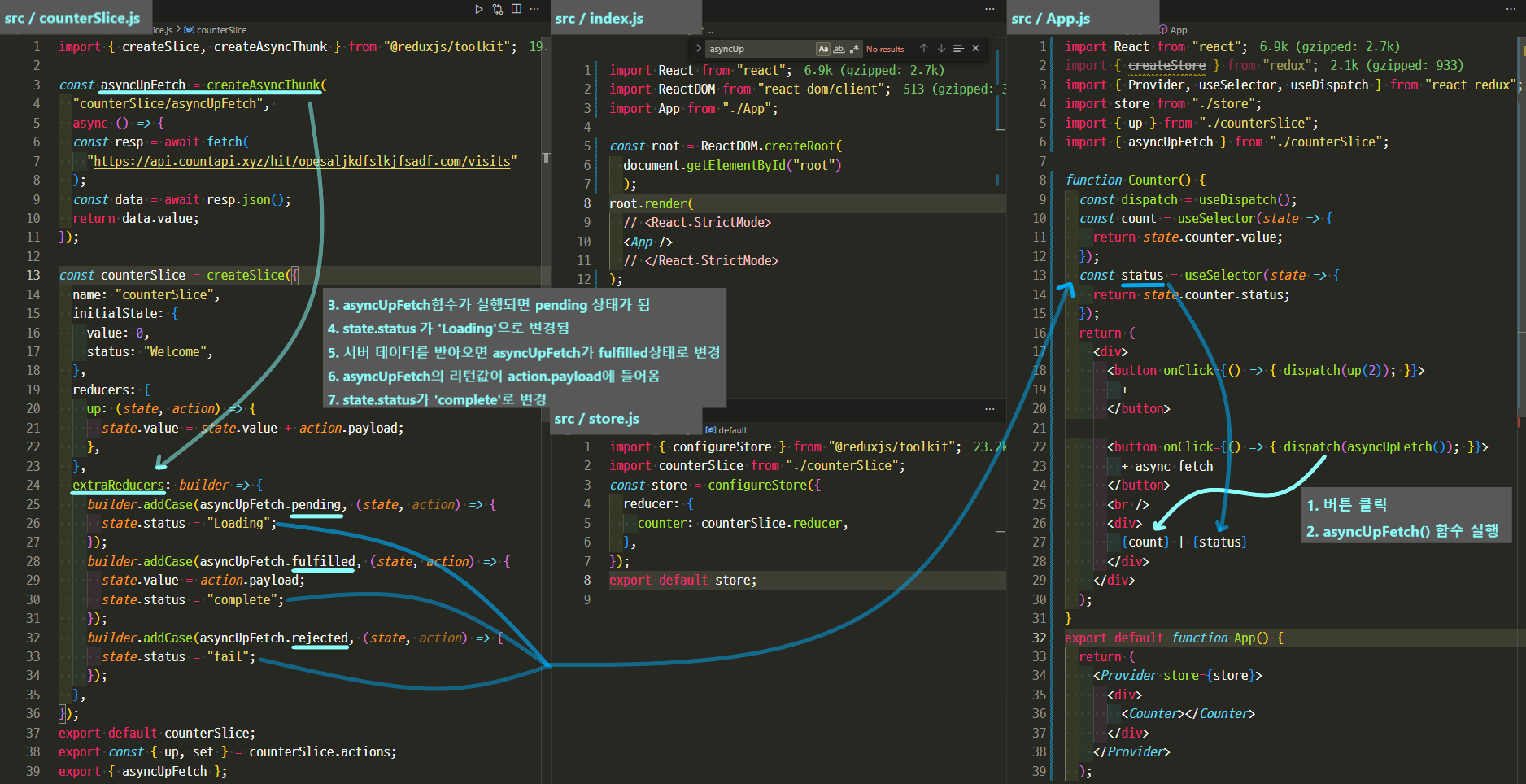The width and height of the screenshot is (1526, 784).
Task: Toggle whole word matching in search
Action: pos(839,48)
